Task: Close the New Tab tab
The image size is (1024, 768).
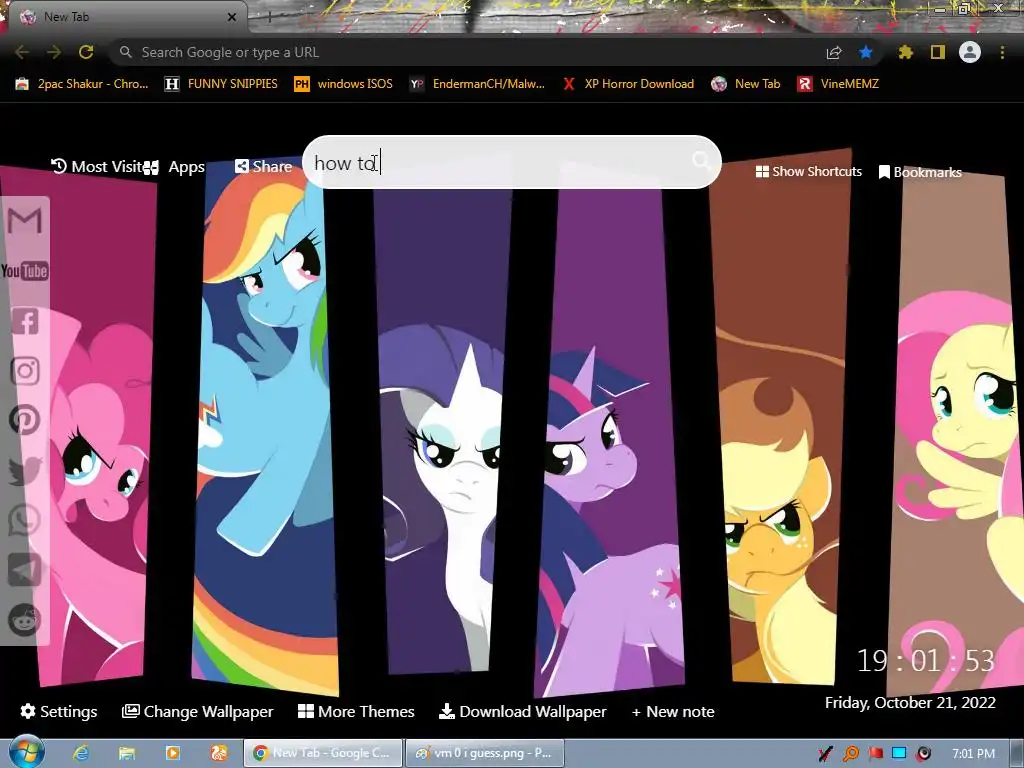Action: (232, 17)
